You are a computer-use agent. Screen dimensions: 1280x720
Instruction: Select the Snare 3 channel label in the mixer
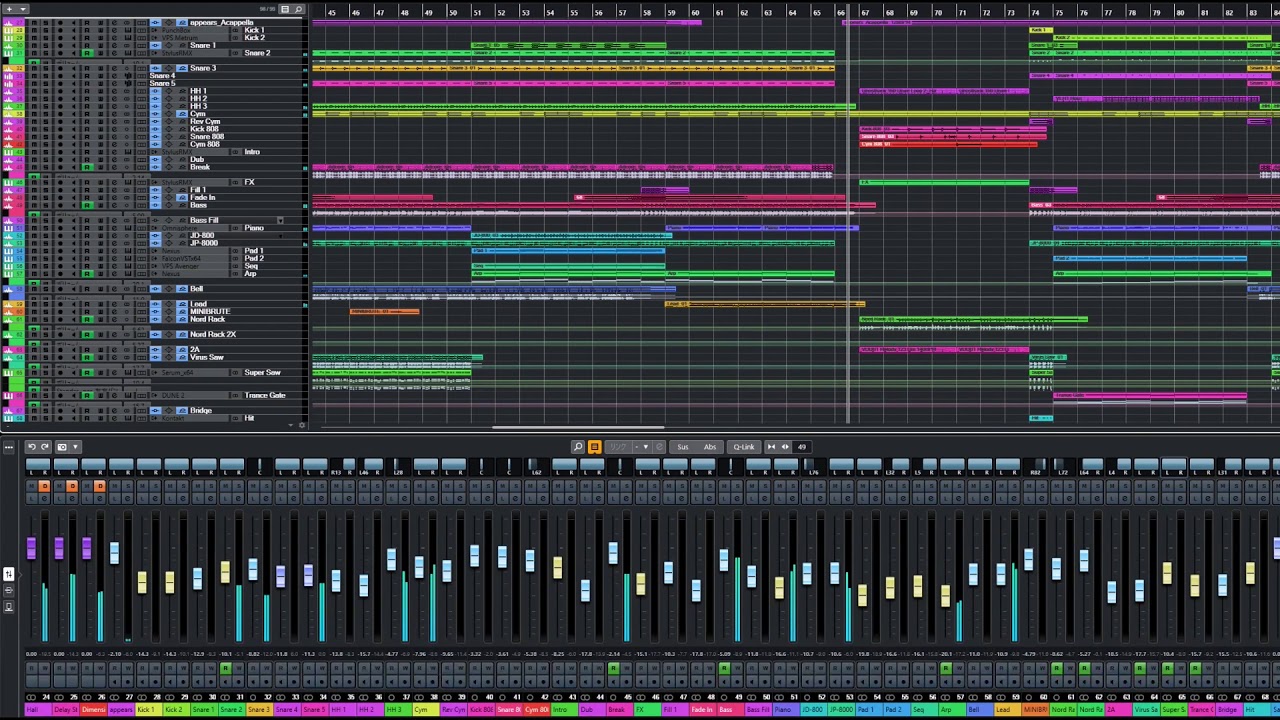coord(259,709)
